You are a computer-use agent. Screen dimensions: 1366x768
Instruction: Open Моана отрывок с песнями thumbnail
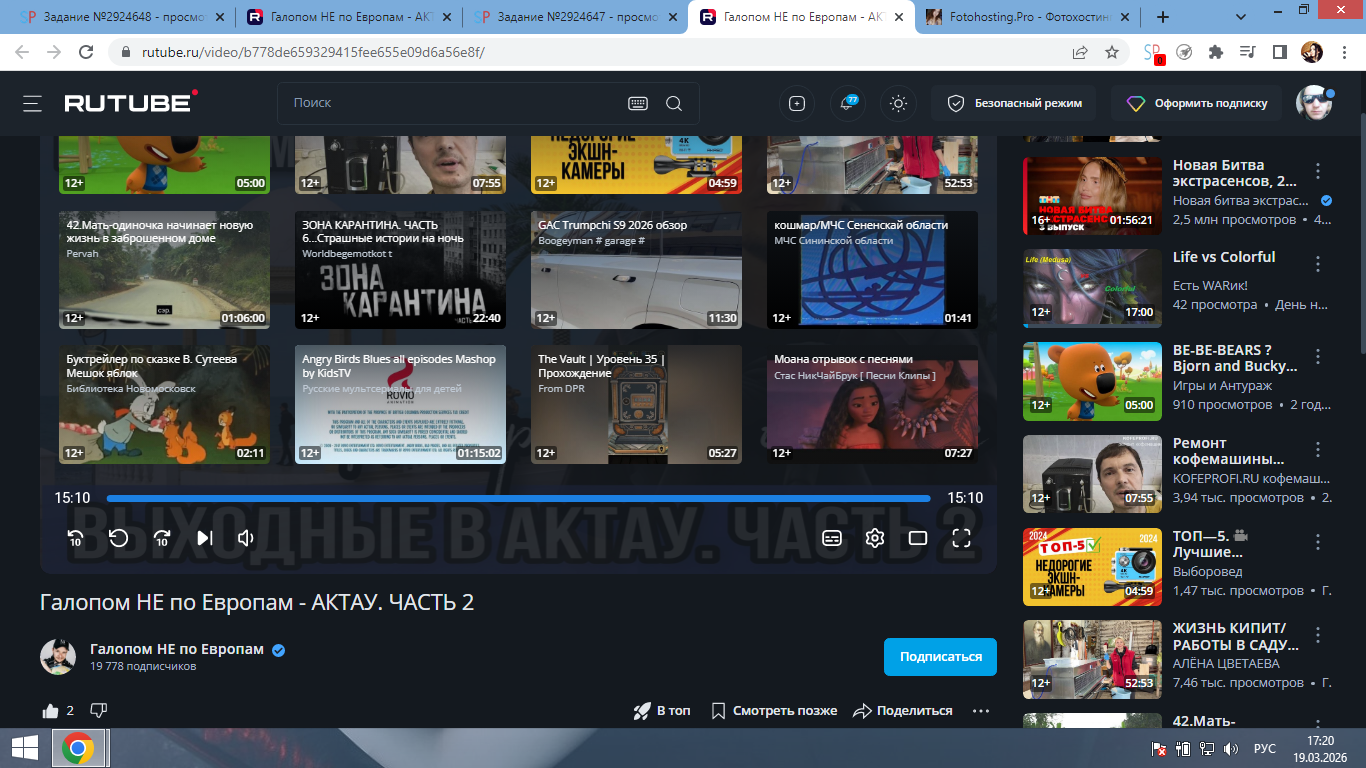click(871, 405)
